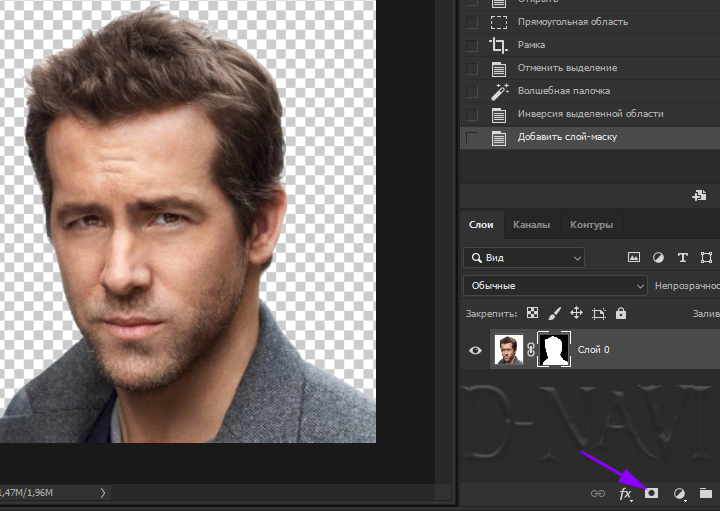Lock position move icon
720x511 pixels.
click(576, 313)
